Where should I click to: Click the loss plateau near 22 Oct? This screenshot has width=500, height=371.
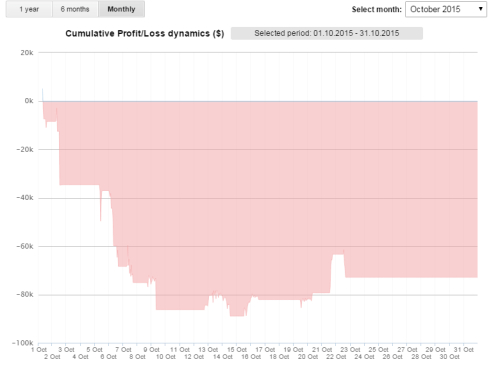[x=338, y=255]
